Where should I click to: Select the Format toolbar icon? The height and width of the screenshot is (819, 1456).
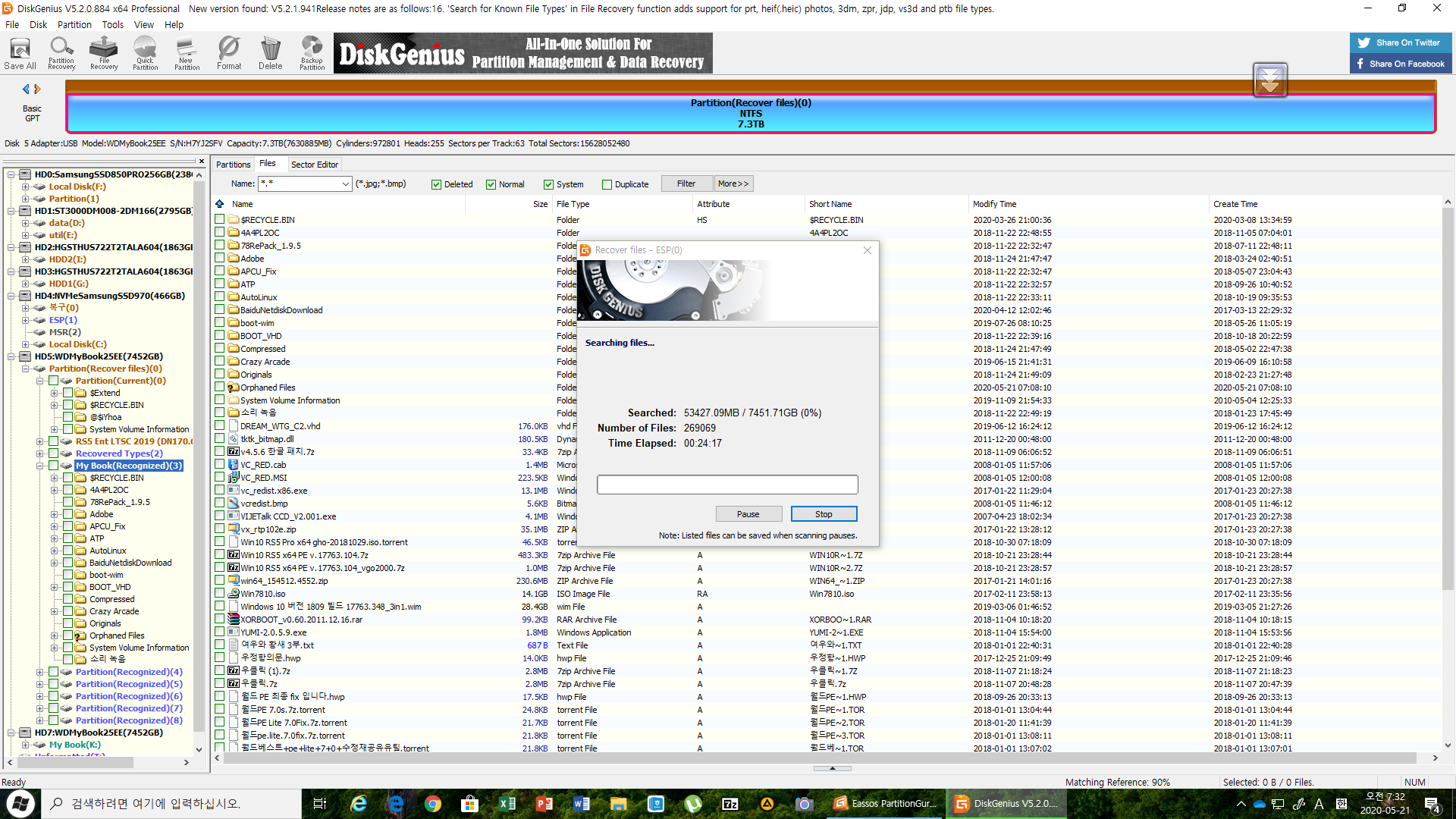(x=228, y=53)
